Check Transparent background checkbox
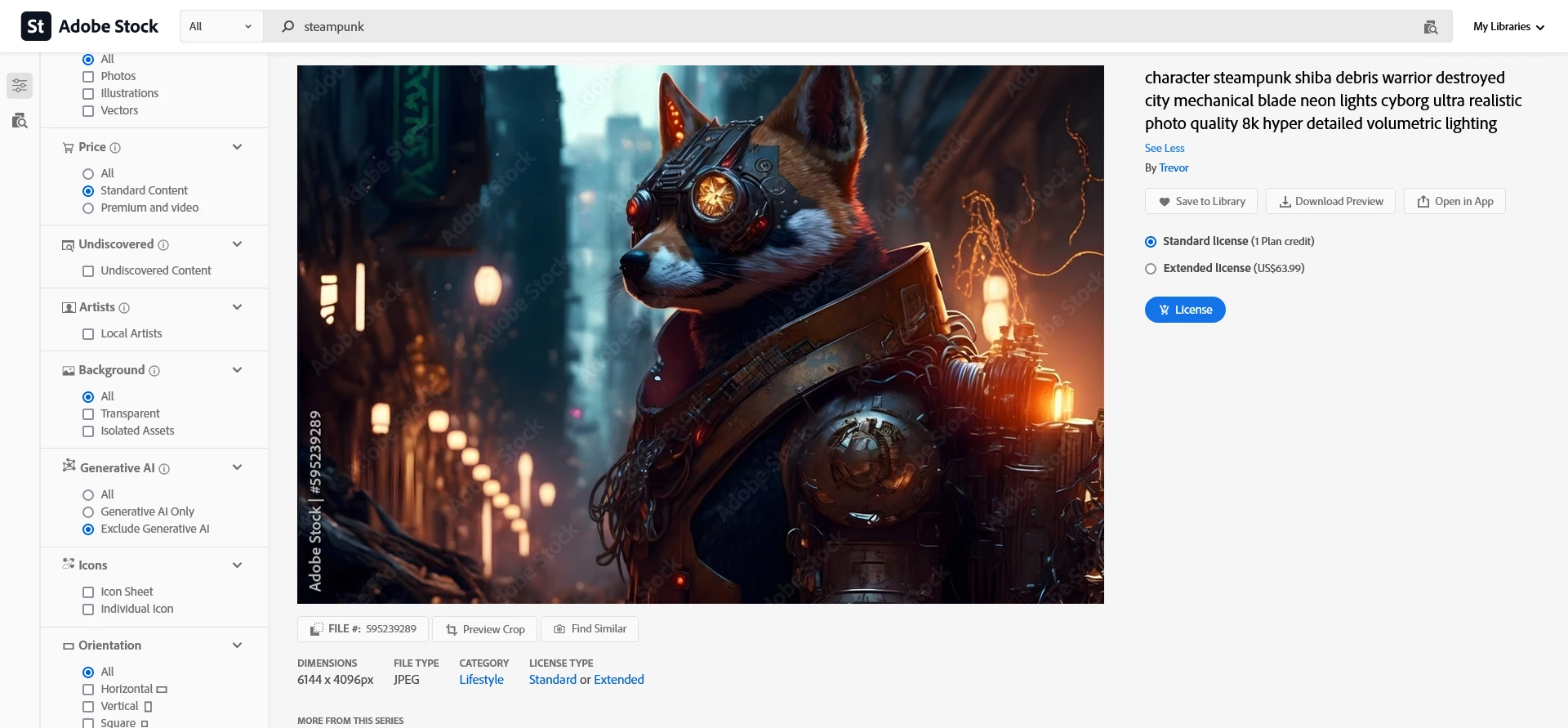This screenshot has width=1568, height=728. click(x=88, y=414)
